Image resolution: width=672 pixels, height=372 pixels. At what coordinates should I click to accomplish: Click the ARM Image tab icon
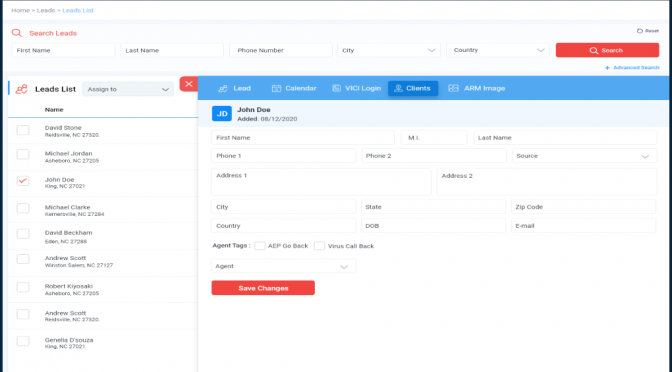pyautogui.click(x=453, y=88)
